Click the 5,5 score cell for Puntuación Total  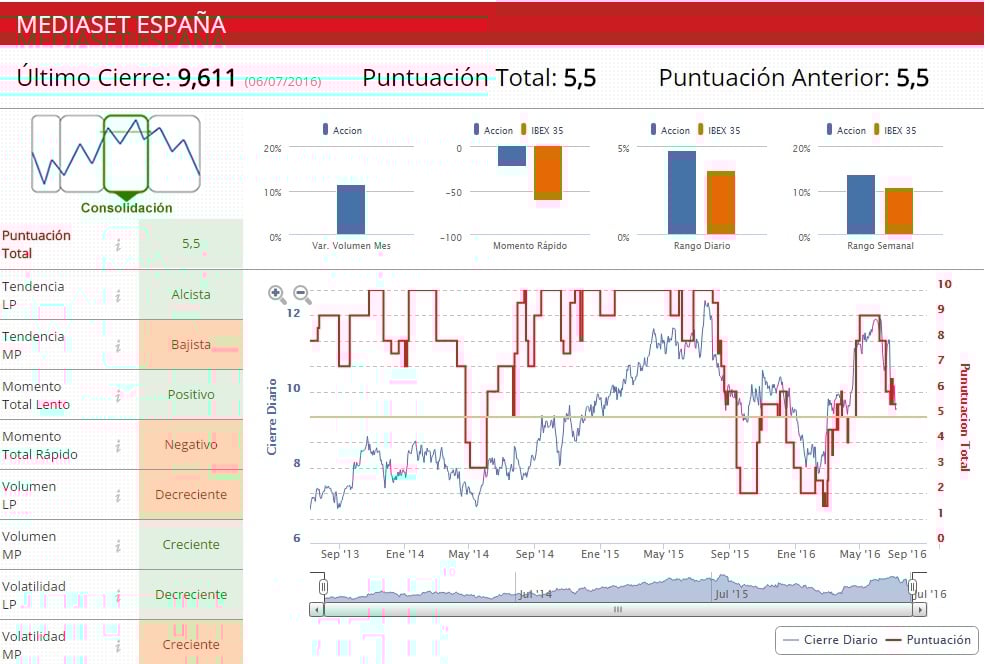point(191,244)
